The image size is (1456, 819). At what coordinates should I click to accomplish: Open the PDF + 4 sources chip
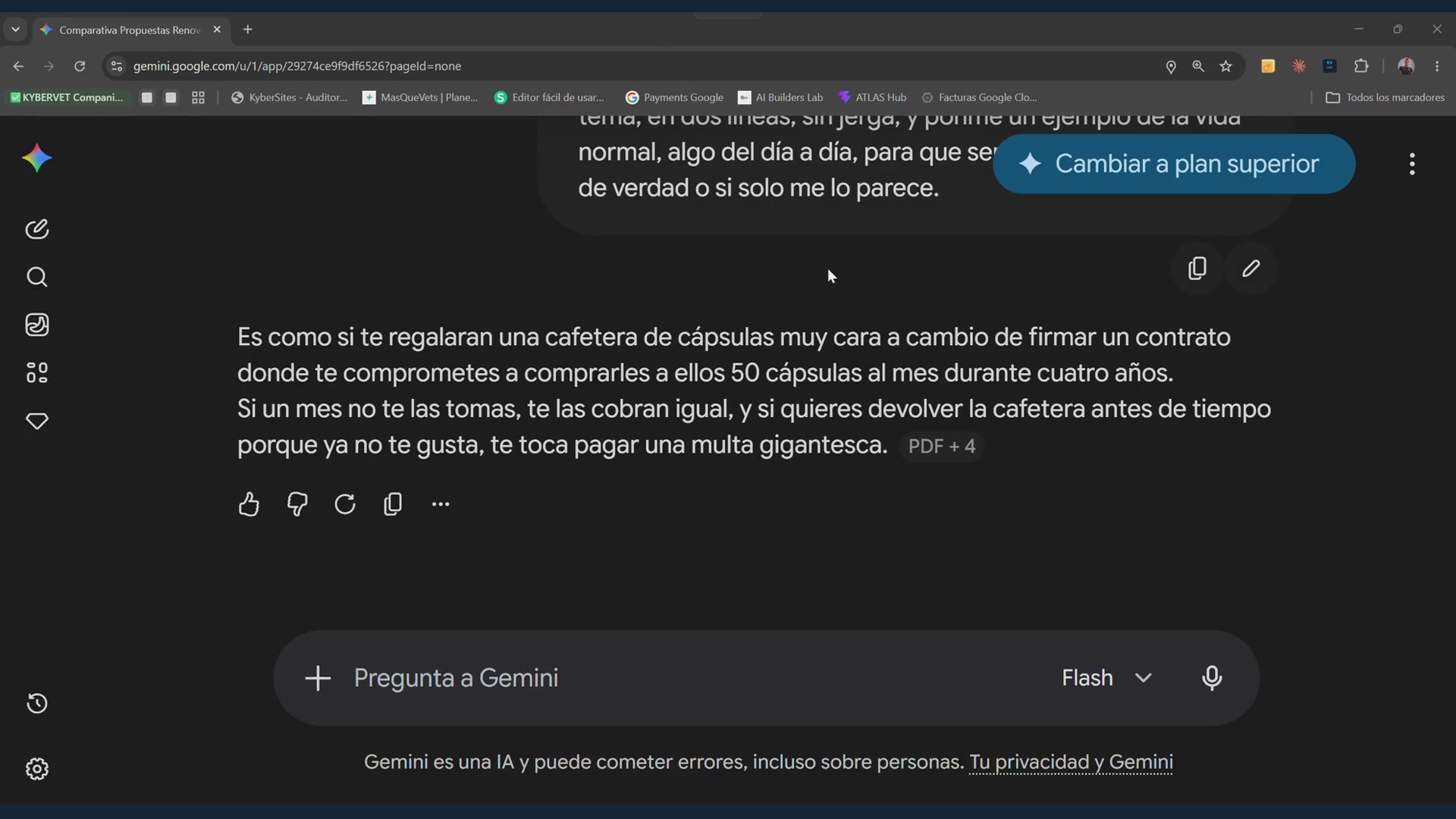click(x=941, y=446)
